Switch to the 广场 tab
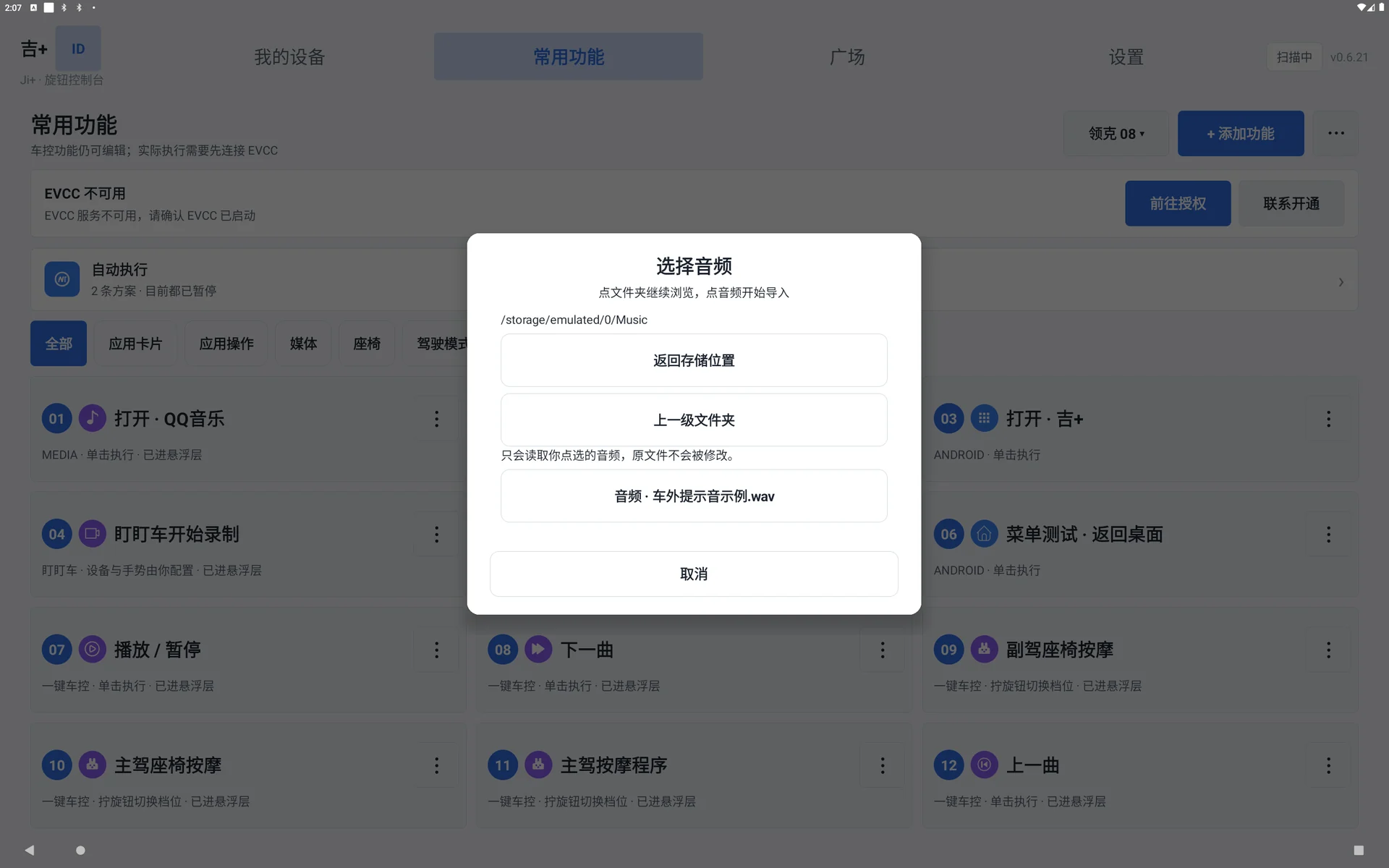Screen dimensions: 1389x868 (x=847, y=56)
